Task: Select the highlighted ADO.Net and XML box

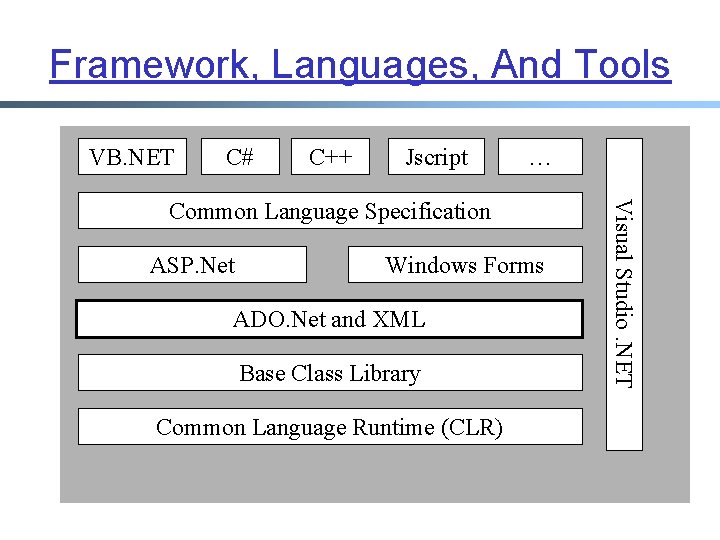Action: coord(330,319)
